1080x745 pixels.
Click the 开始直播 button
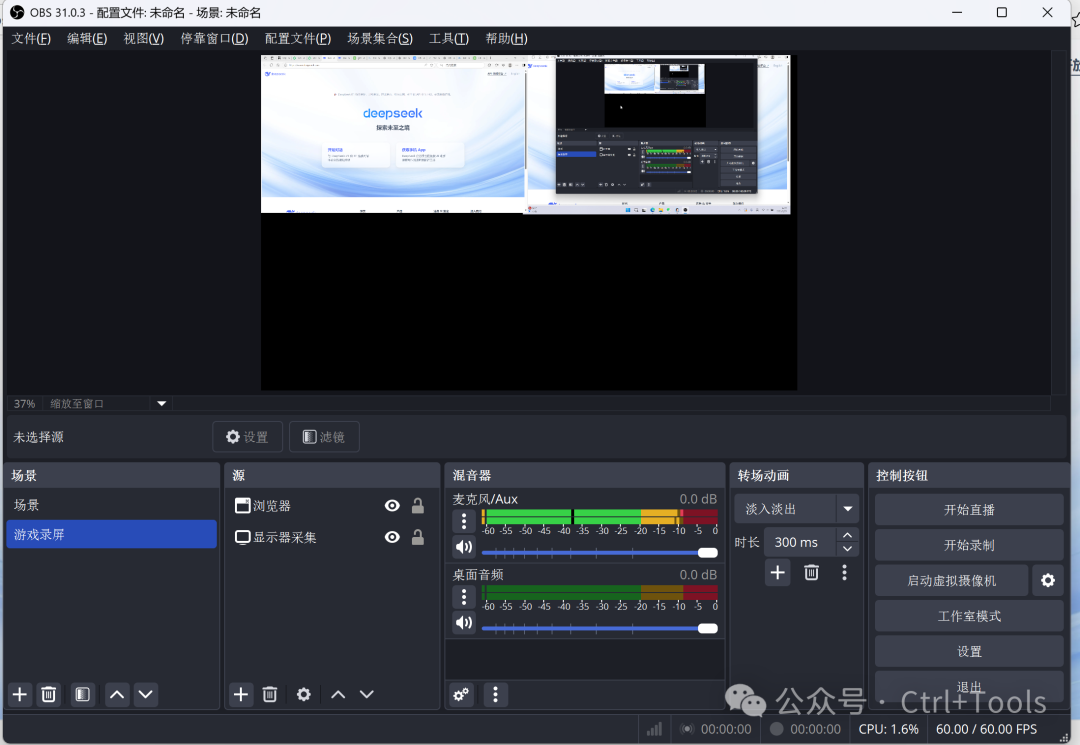pos(968,509)
